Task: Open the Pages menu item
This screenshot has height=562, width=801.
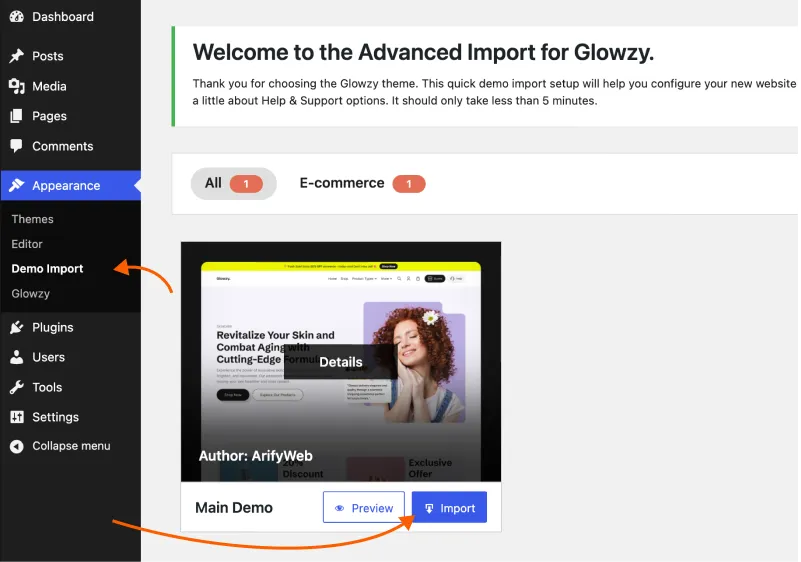Action: coord(70,116)
